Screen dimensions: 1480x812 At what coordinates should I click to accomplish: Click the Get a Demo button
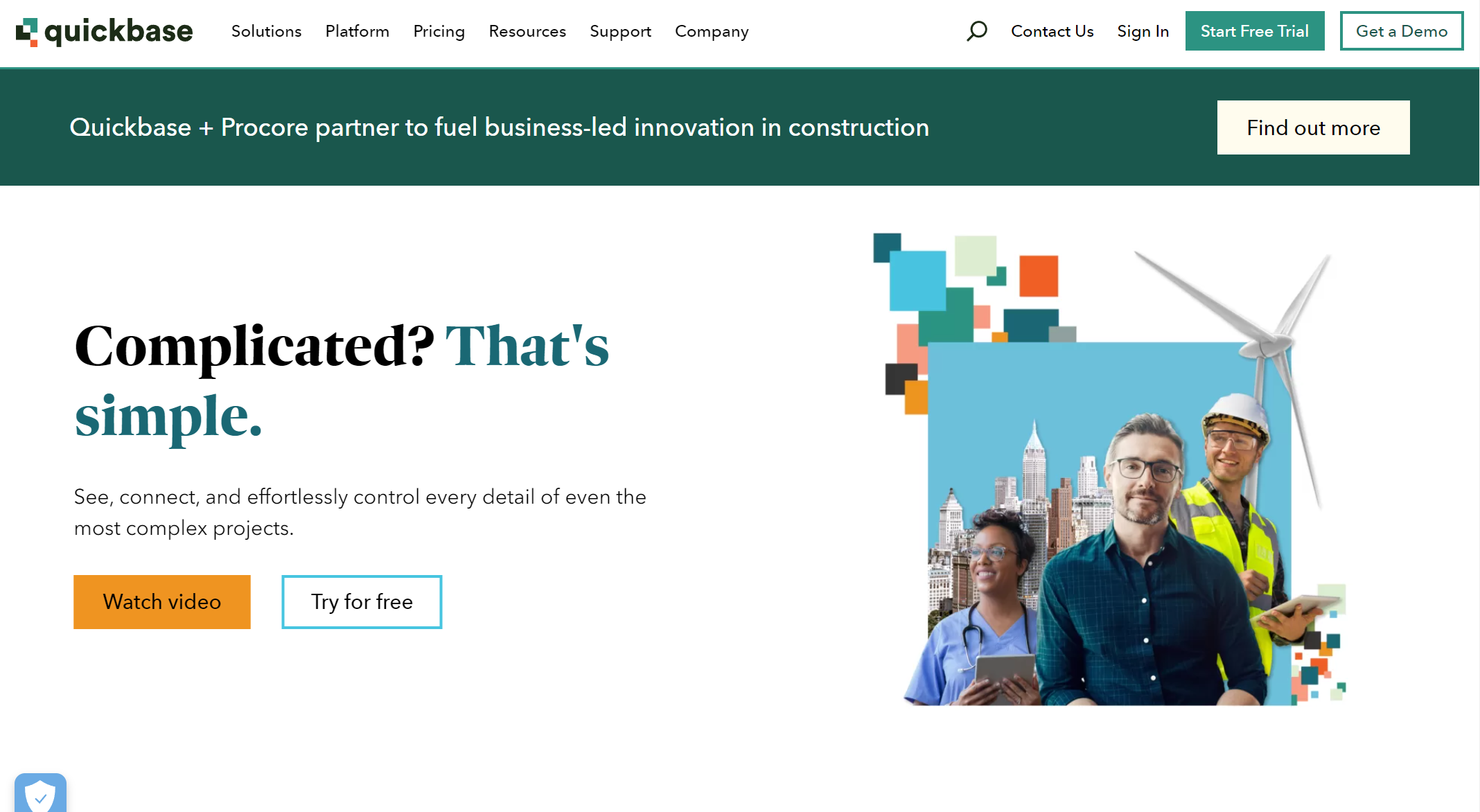coord(1401,31)
